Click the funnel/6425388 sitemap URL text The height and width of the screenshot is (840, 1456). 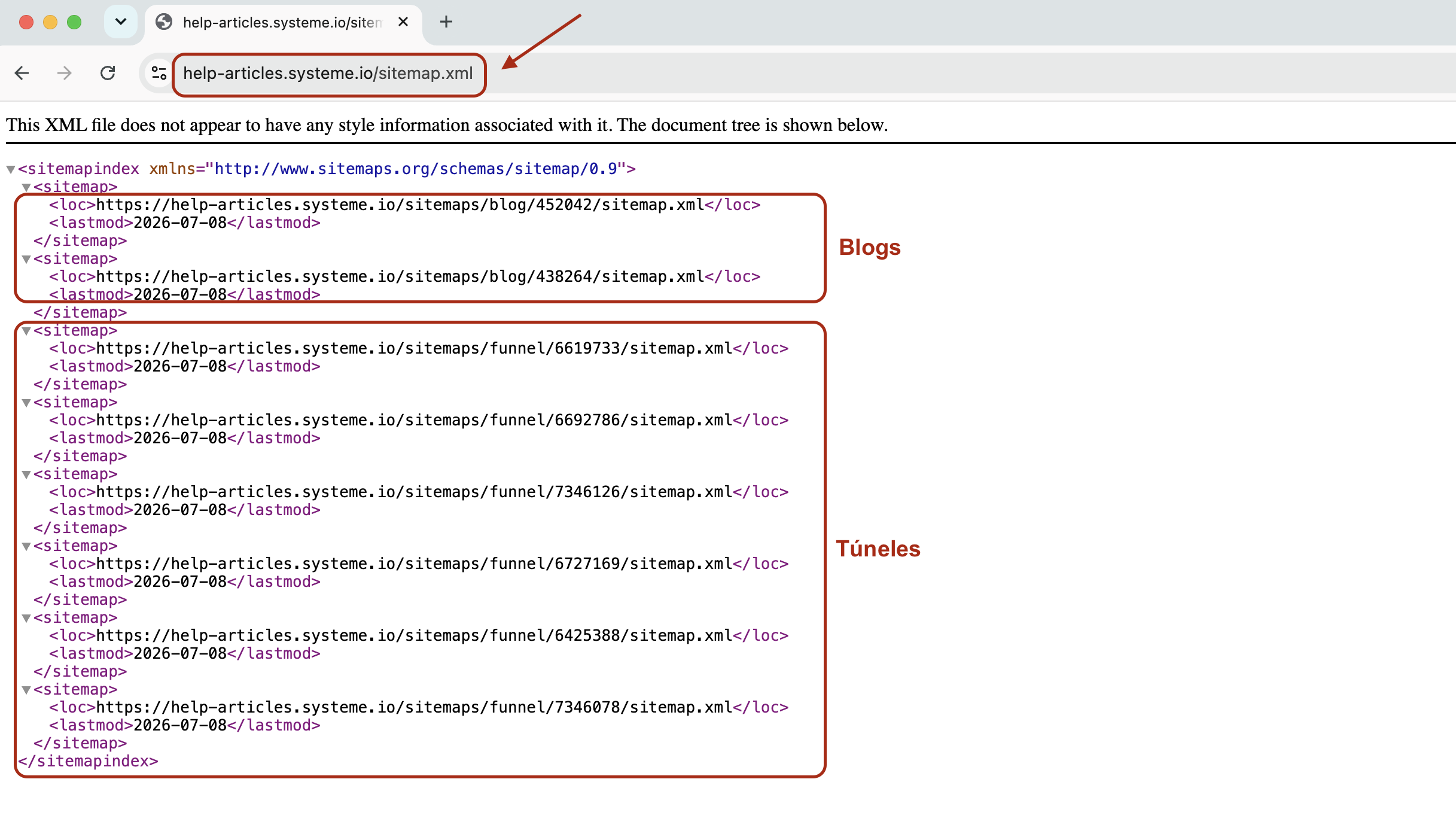point(415,636)
